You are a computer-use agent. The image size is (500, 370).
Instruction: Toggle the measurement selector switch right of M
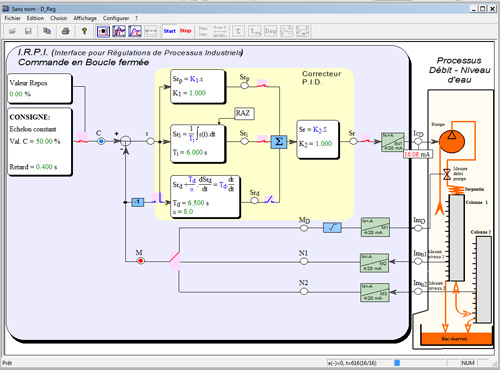point(175,260)
